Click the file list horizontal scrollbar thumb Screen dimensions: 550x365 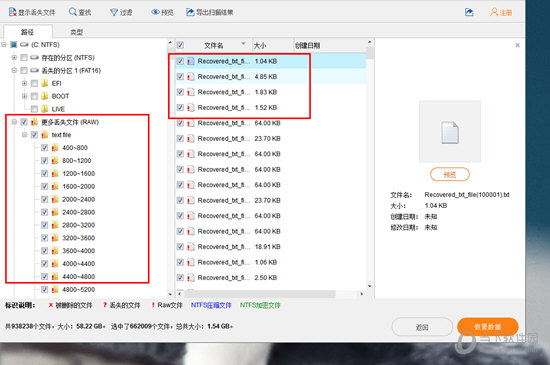click(261, 294)
